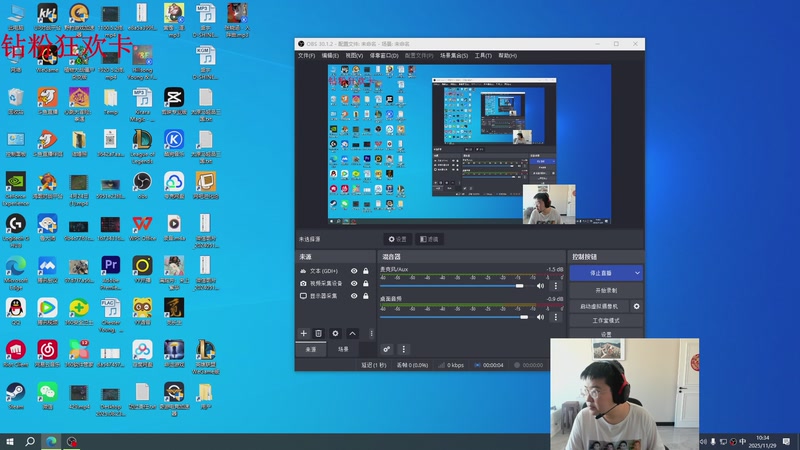The width and height of the screenshot is (800, 450).
Task: Click the move source up arrow
Action: (x=352, y=333)
